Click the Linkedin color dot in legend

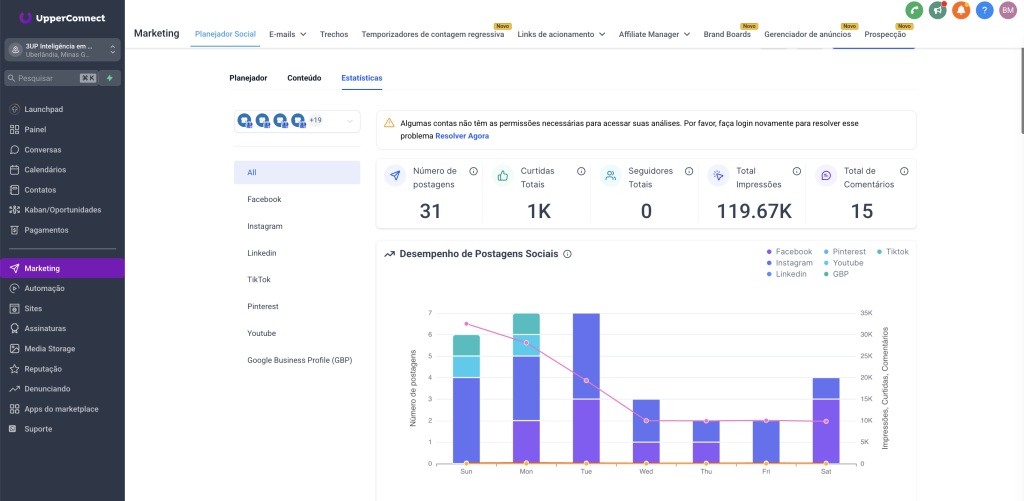click(x=769, y=274)
